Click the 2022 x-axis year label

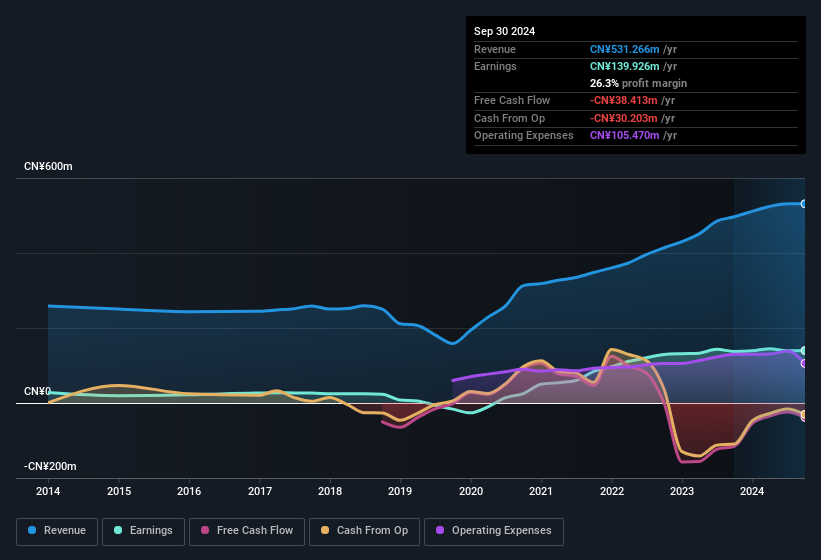[x=612, y=491]
